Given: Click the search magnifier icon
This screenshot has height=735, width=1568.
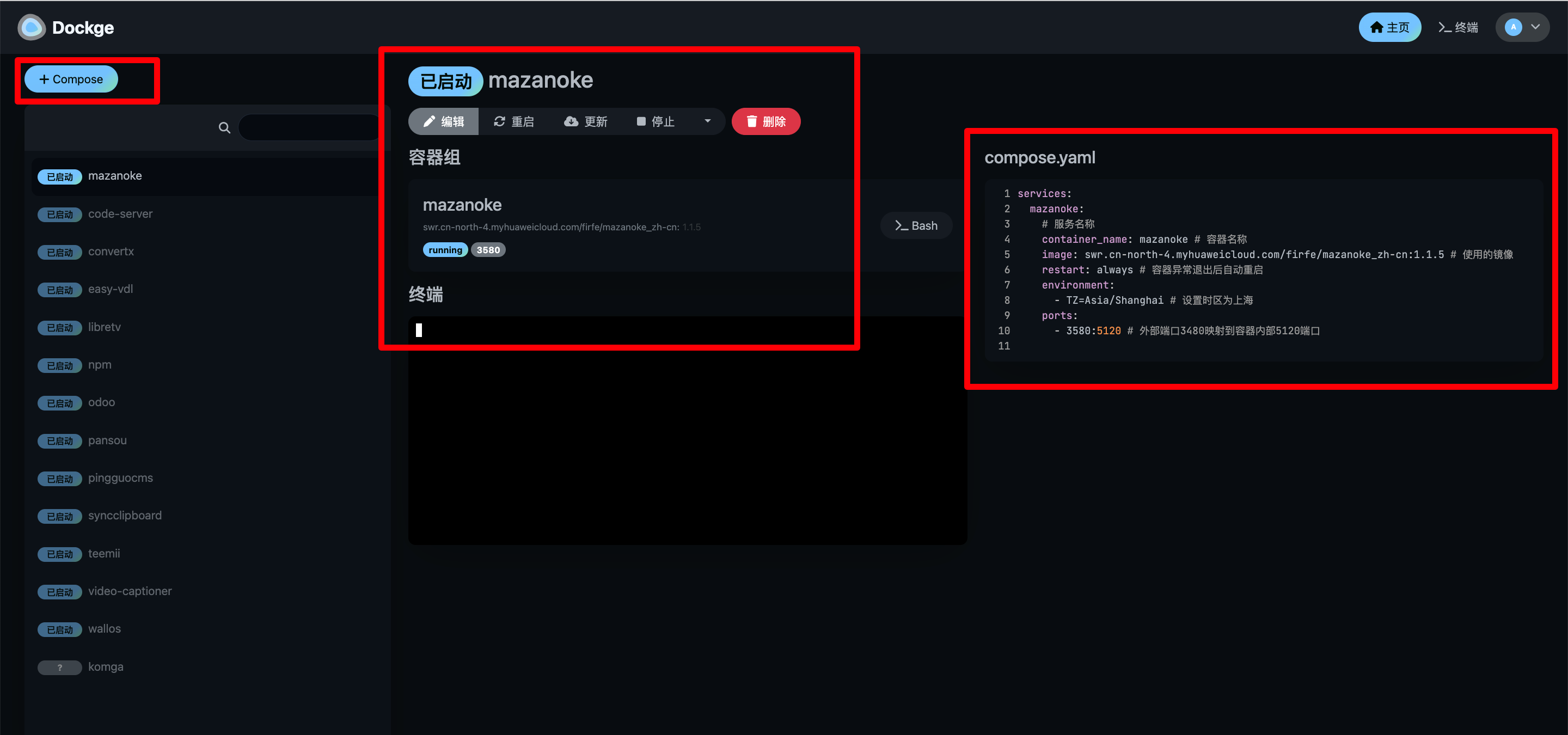Looking at the screenshot, I should (x=224, y=128).
